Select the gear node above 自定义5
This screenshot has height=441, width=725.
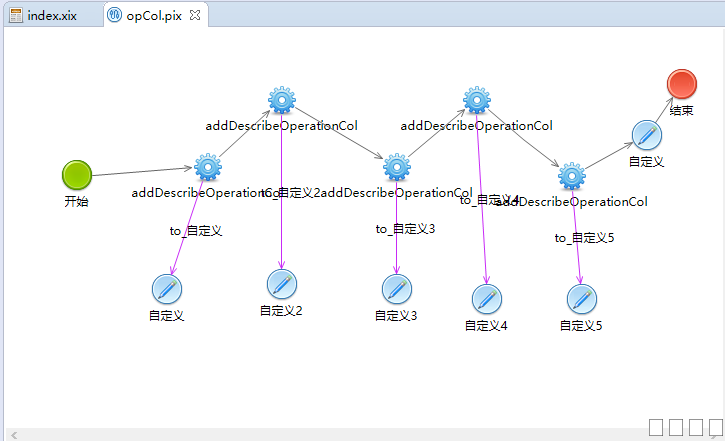tap(571, 176)
